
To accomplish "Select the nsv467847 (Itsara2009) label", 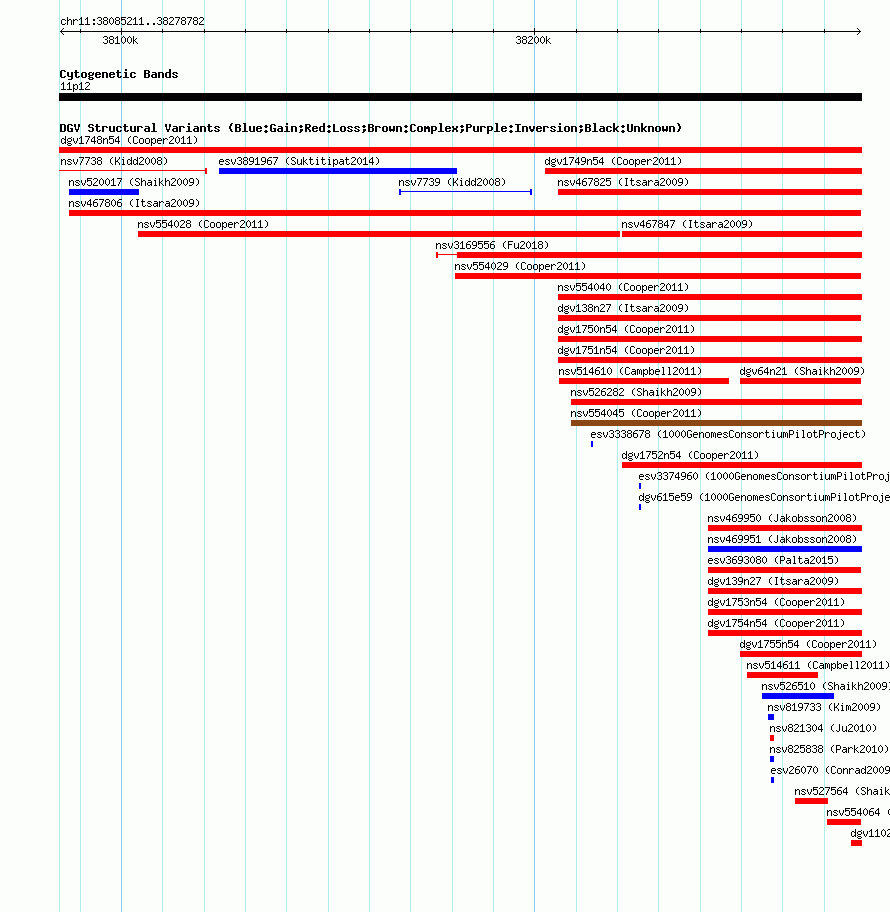I will [687, 224].
